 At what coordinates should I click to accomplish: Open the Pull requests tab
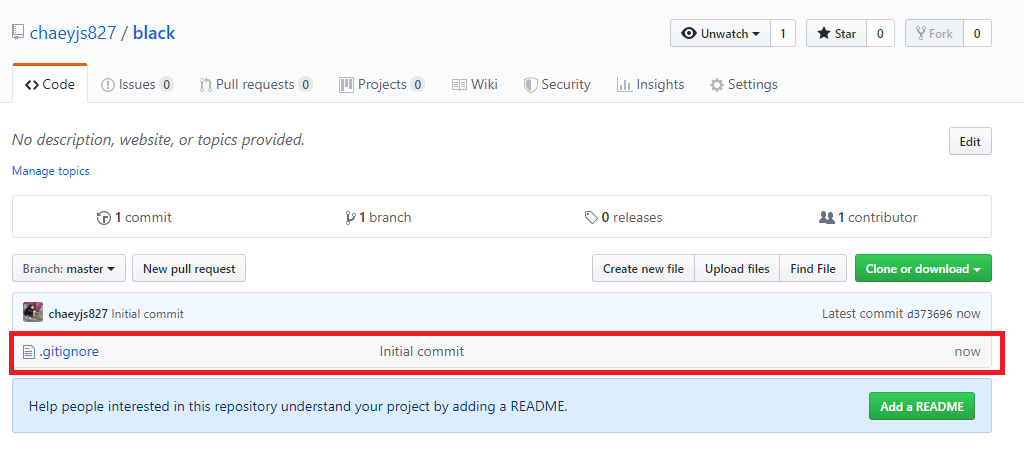pos(256,84)
